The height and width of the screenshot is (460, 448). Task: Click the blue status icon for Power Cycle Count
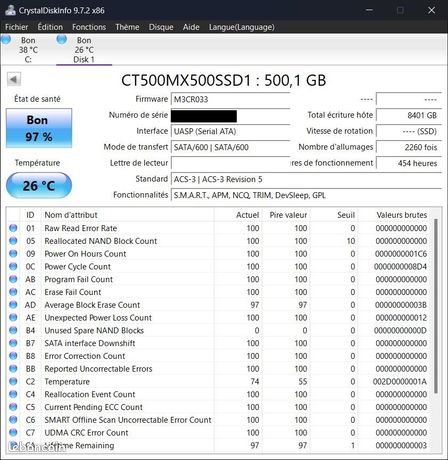click(x=13, y=266)
